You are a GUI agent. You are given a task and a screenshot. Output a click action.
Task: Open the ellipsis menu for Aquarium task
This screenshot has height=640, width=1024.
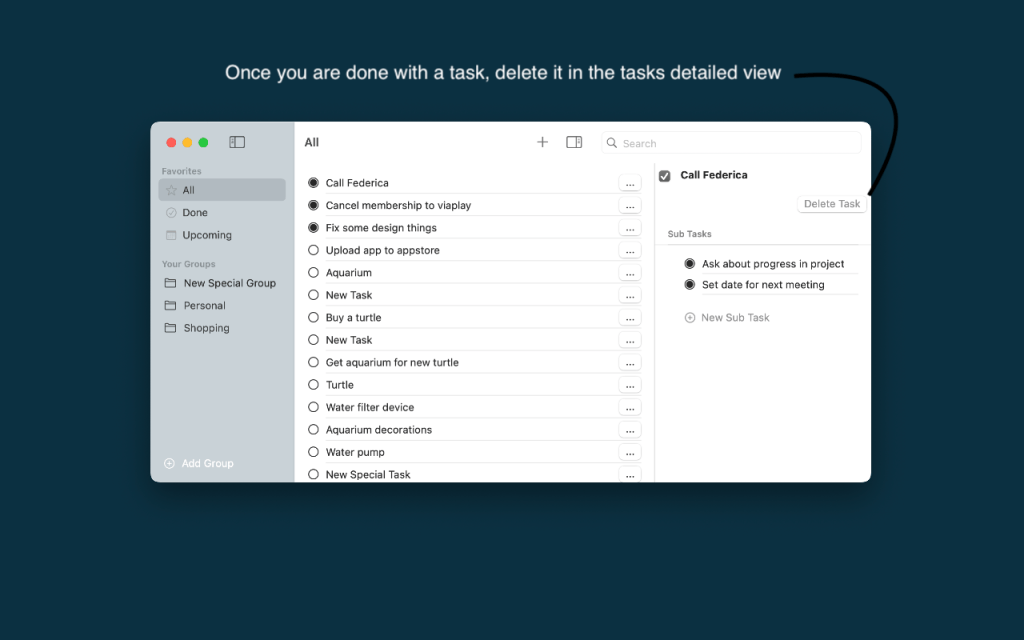(630, 273)
